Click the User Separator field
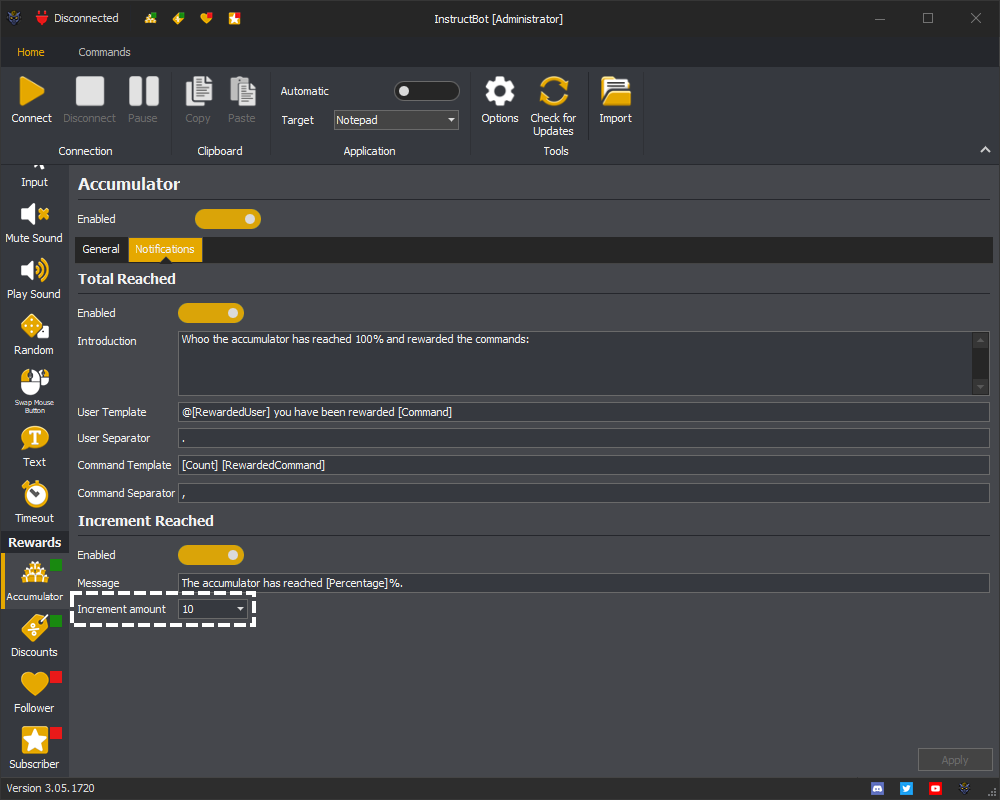 [584, 438]
